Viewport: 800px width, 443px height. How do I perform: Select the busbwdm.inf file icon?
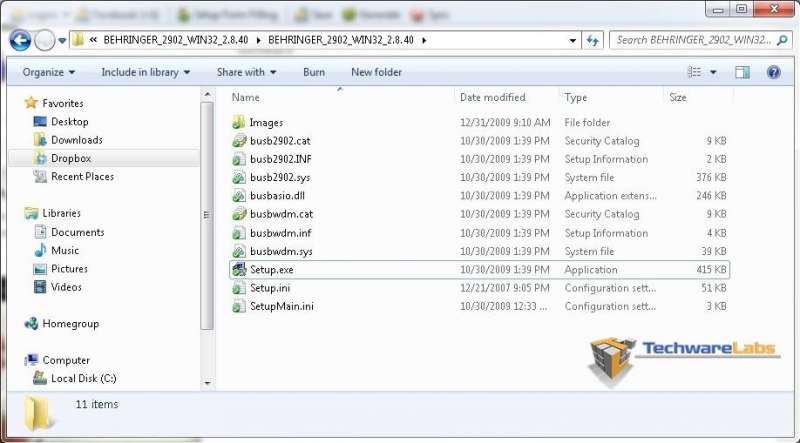(239, 233)
